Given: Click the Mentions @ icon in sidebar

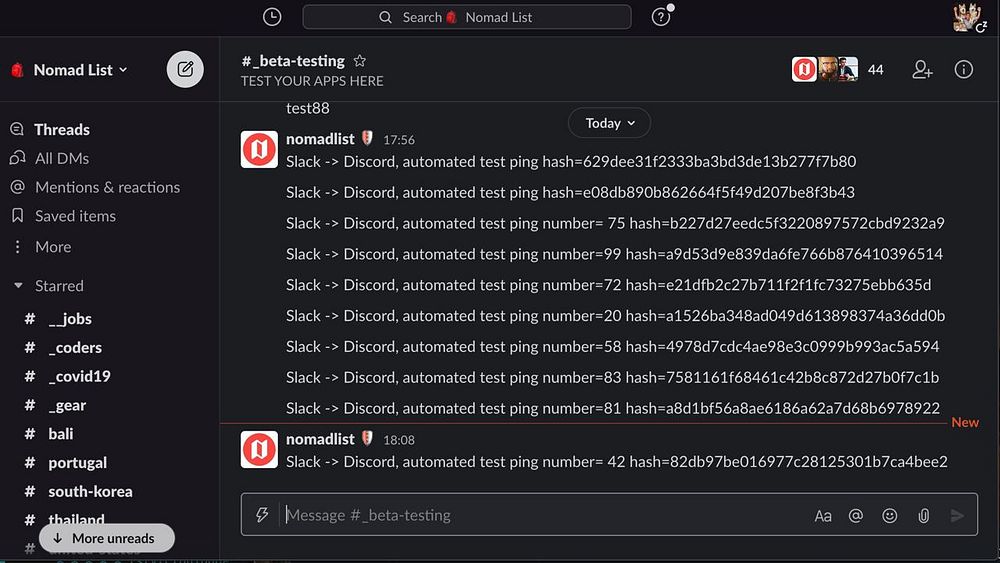Looking at the screenshot, I should (x=17, y=187).
